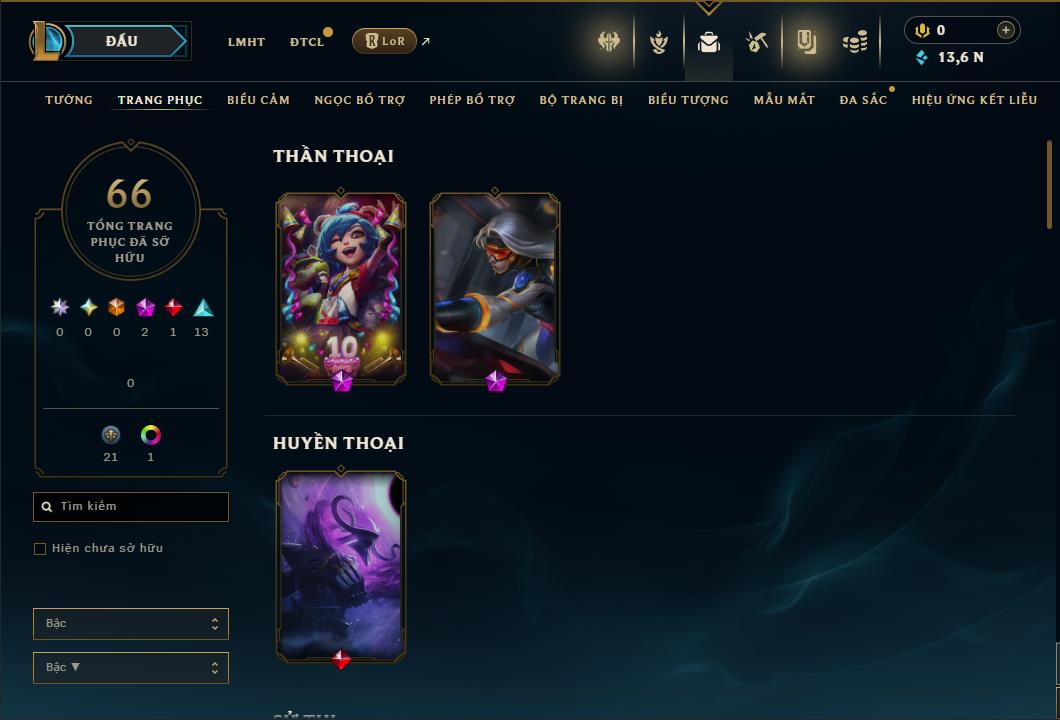
Task: Switch to the BIỂU CẢM tab
Action: coord(258,99)
